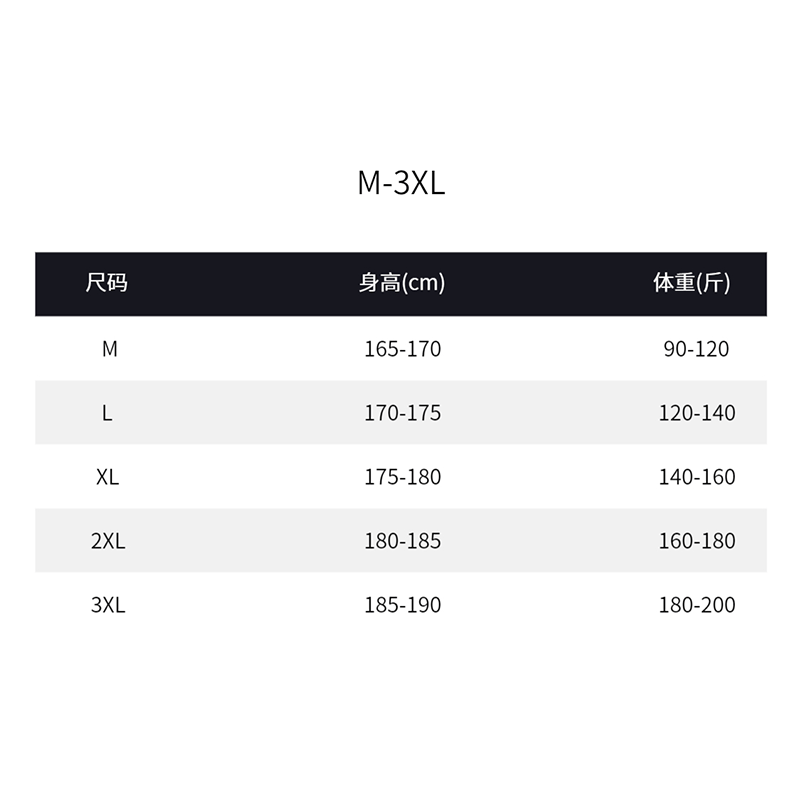Viewport: 800px width, 800px height.
Task: Select the 170-175 height cell
Action: (402, 413)
